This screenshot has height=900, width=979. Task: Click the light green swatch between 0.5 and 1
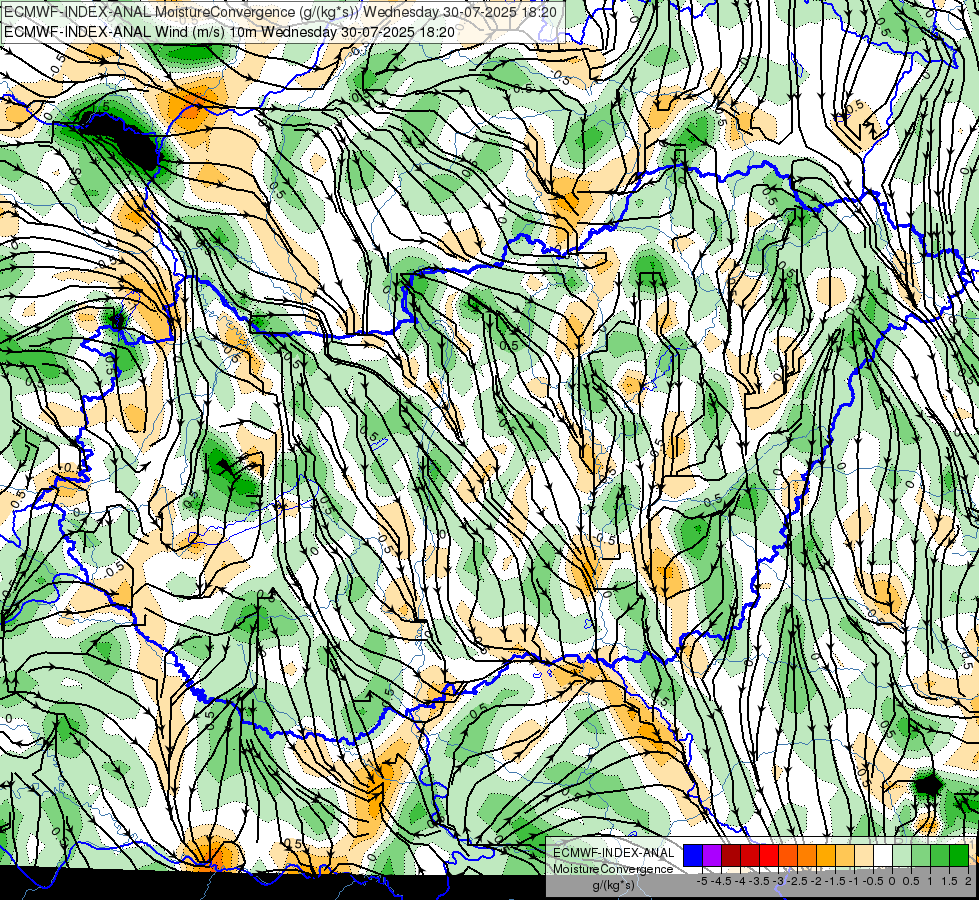[921, 855]
